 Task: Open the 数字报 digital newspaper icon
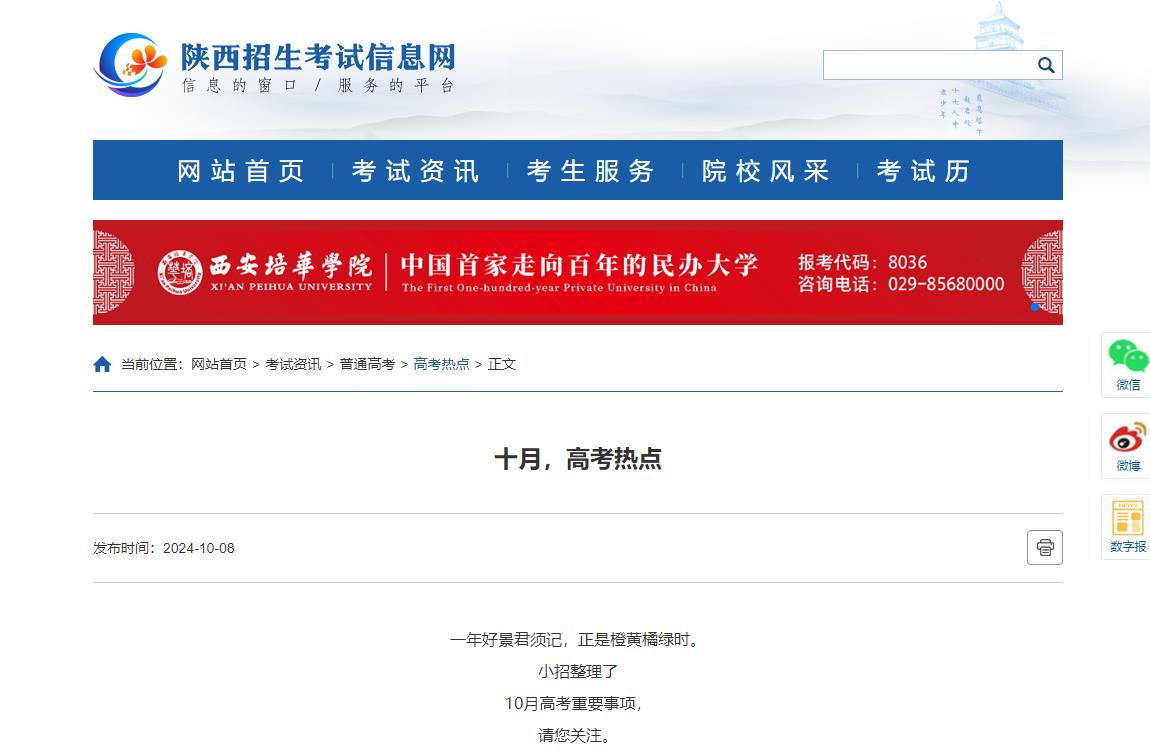click(1128, 524)
